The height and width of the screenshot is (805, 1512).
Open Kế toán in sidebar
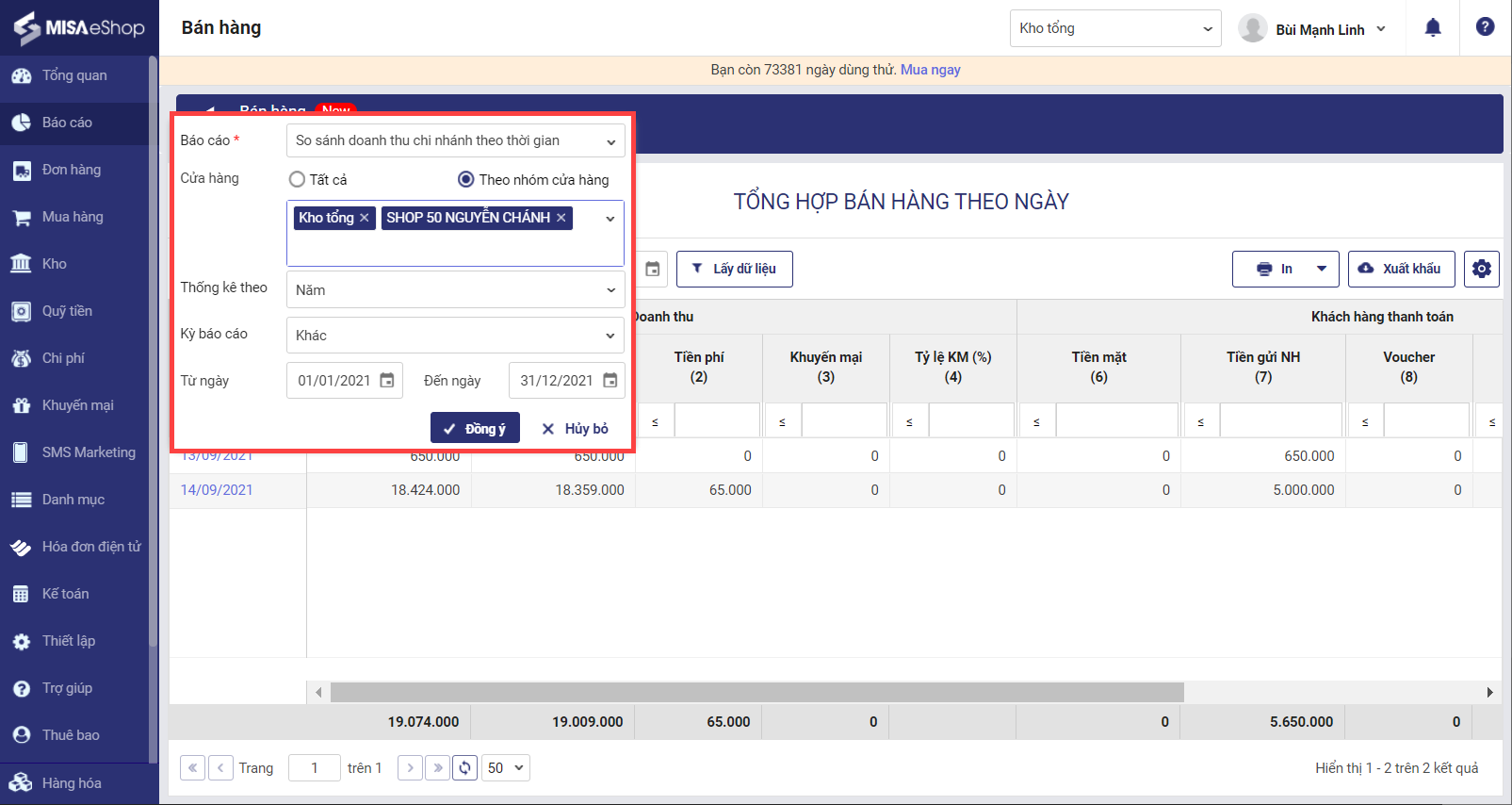pos(74,594)
